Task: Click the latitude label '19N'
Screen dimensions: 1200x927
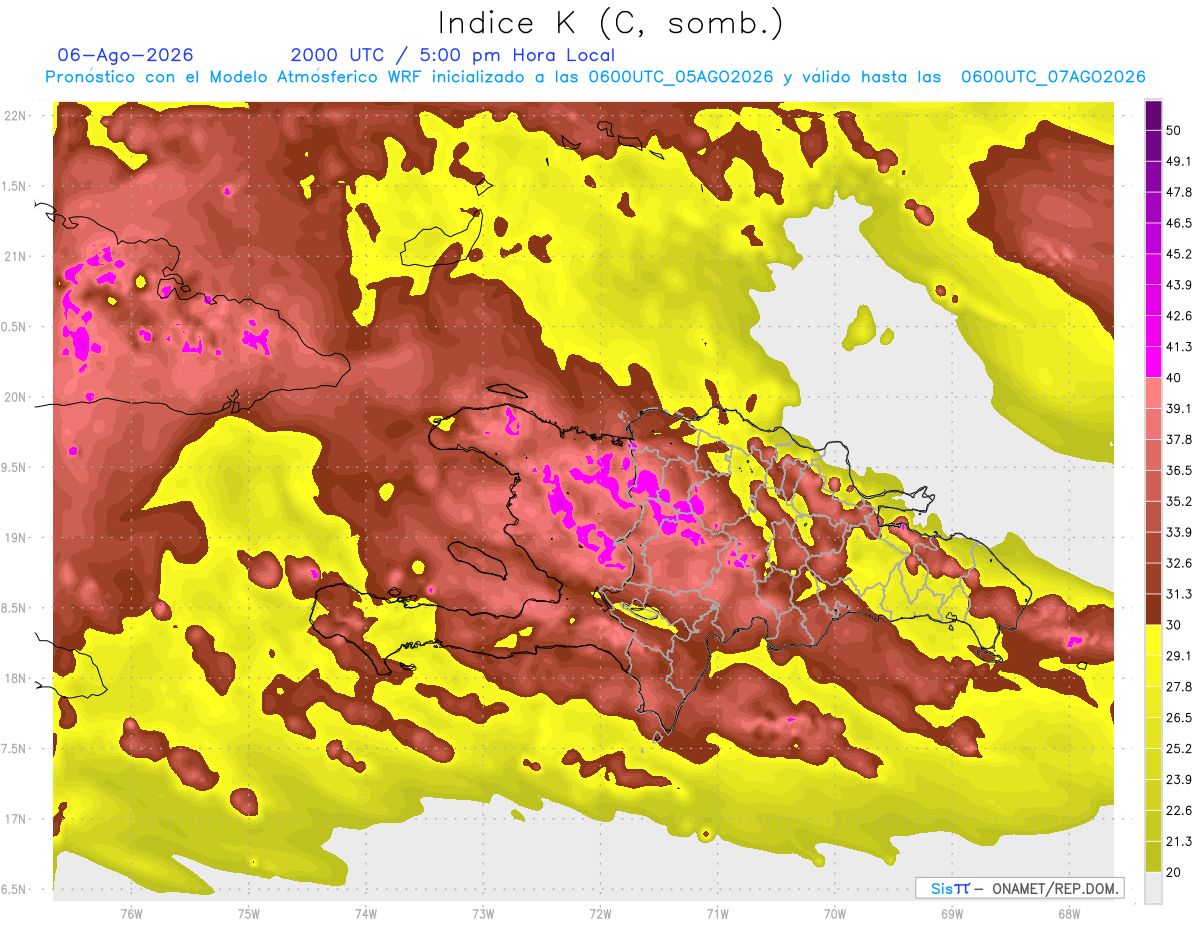Action: 15,538
